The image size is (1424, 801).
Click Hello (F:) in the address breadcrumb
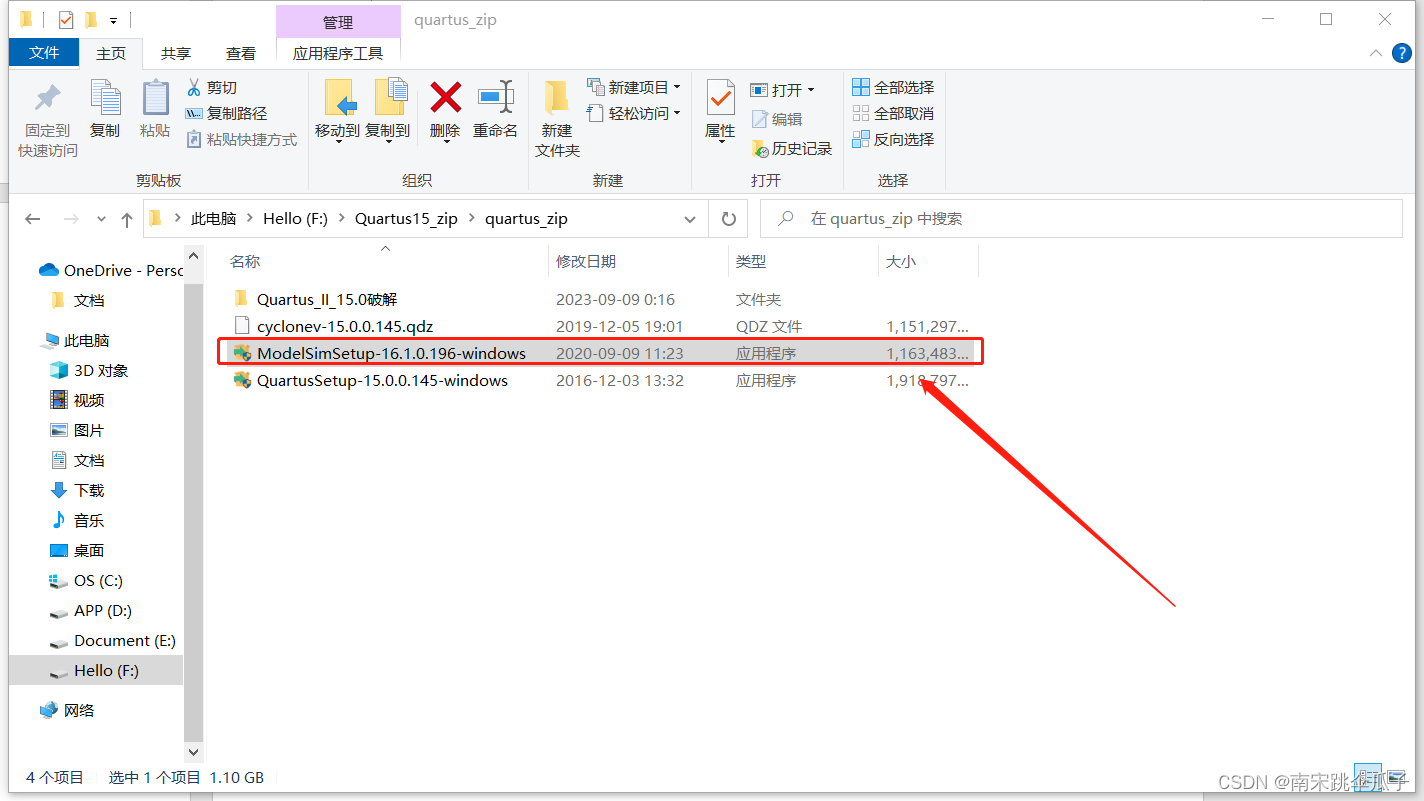coord(295,219)
